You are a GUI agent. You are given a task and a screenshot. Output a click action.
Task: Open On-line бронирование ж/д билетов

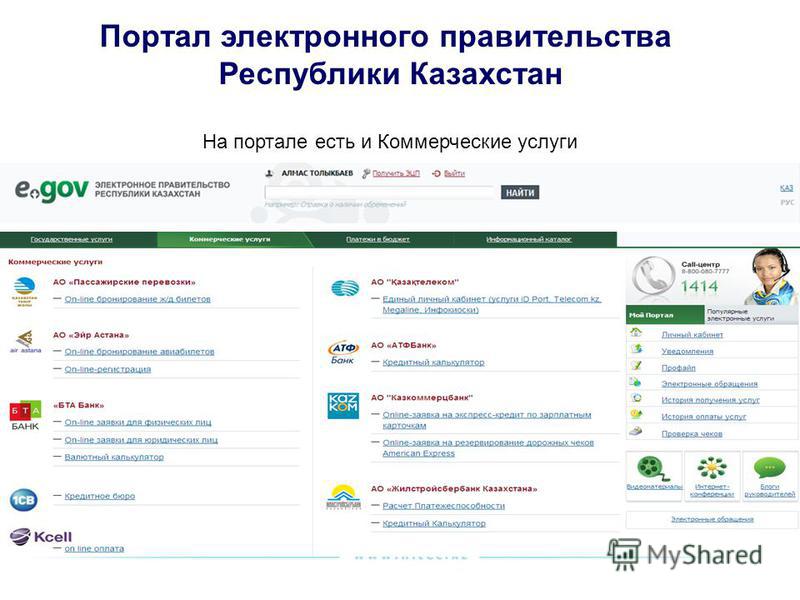pos(138,299)
